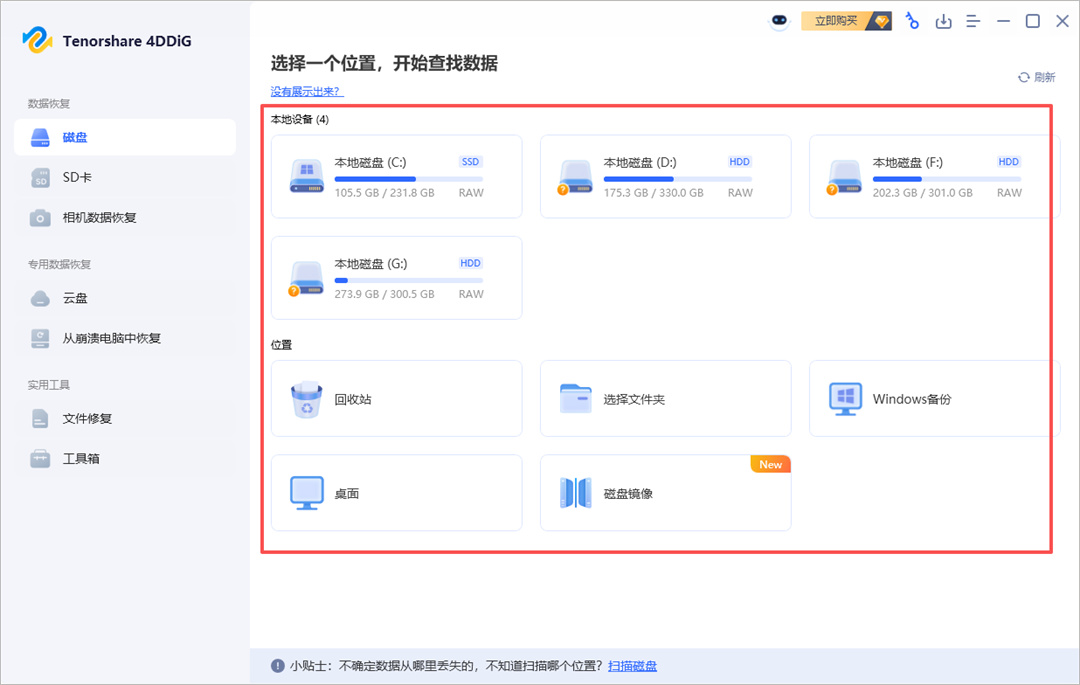Click the file repair sidebar icon

(x=40, y=419)
